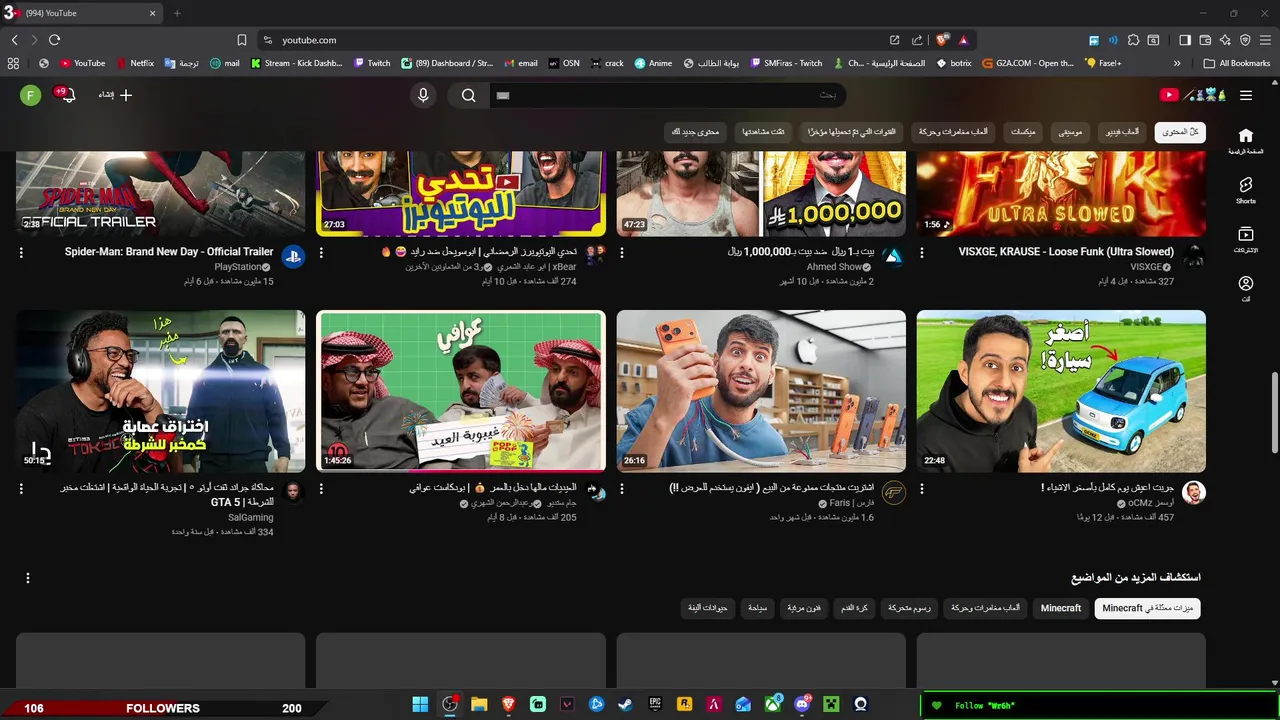Open the You profile sidebar icon
1280x720 pixels.
click(x=1245, y=289)
